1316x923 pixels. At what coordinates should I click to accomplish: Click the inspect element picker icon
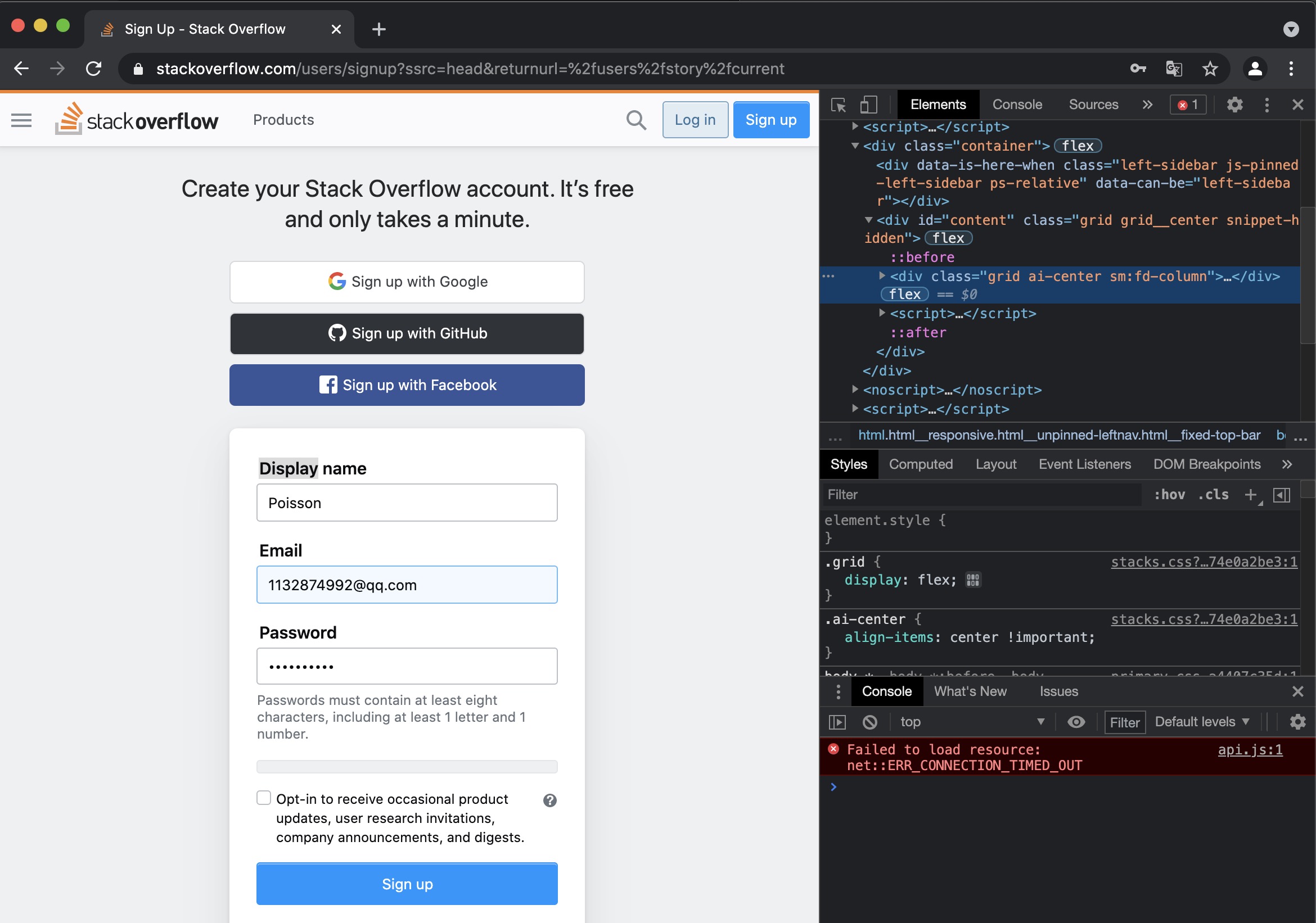point(838,105)
